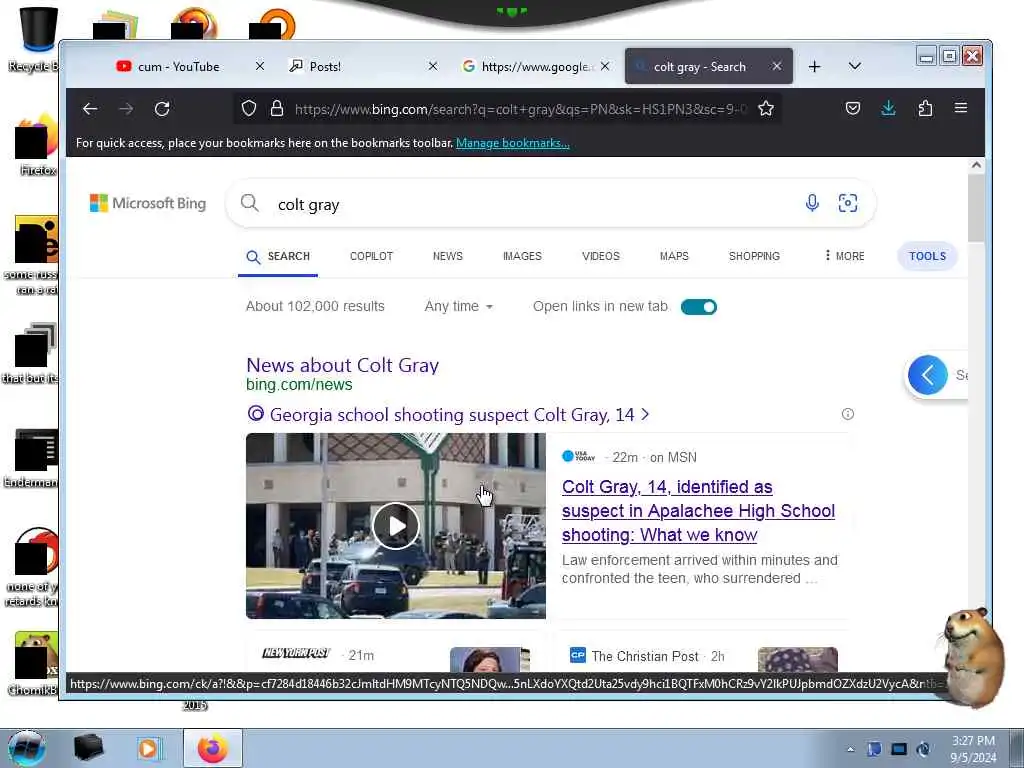Open the Microsoft Bing logo home link
The width and height of the screenshot is (1024, 768).
148,203
